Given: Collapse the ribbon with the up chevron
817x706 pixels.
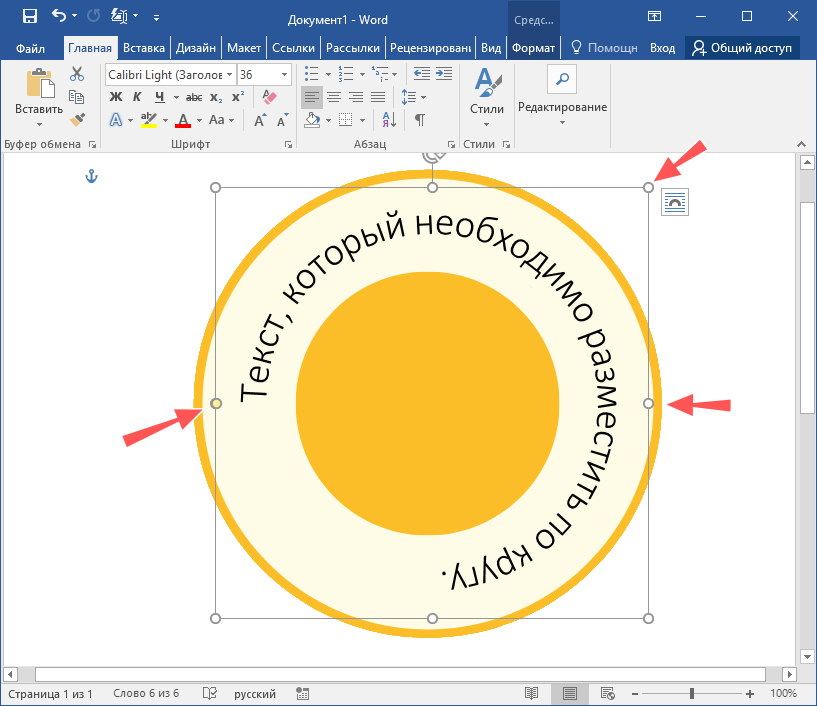Looking at the screenshot, I should pos(801,144).
